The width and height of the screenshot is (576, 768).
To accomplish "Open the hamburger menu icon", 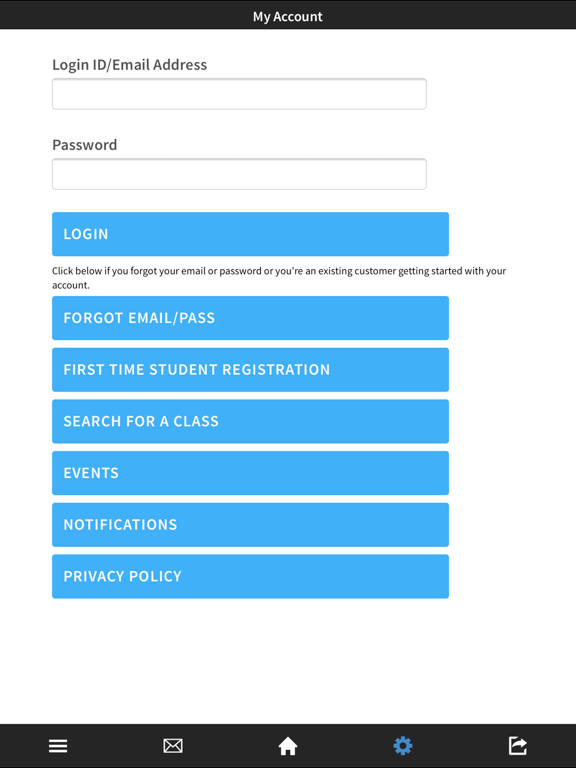I will [x=58, y=746].
